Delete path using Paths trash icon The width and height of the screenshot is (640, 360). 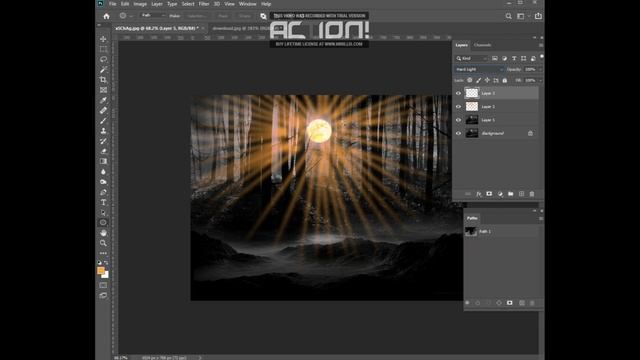pyautogui.click(x=532, y=303)
